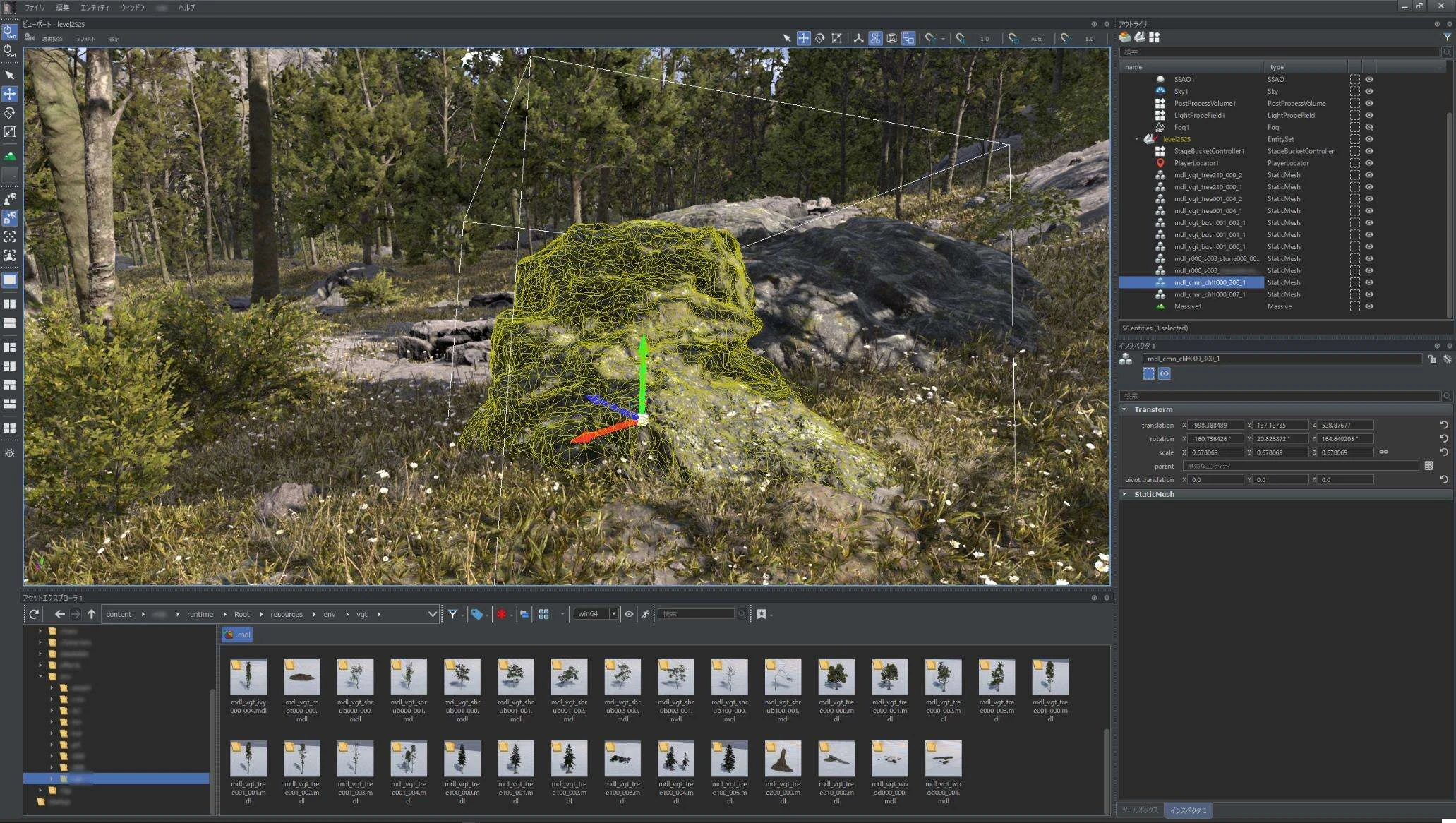Expand the StaticMesh section in inspector

coord(1125,494)
